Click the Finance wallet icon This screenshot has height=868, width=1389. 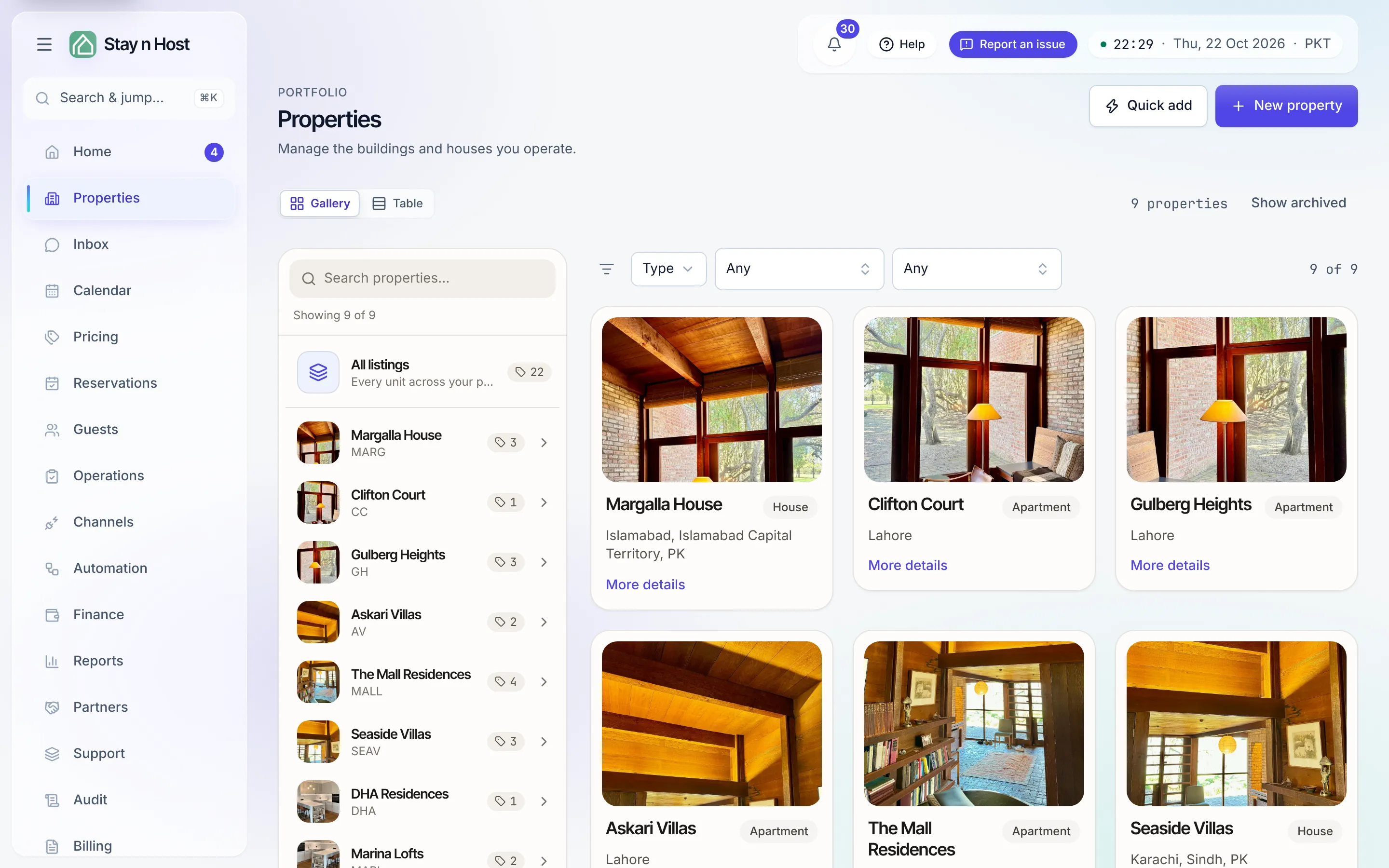pyautogui.click(x=52, y=615)
